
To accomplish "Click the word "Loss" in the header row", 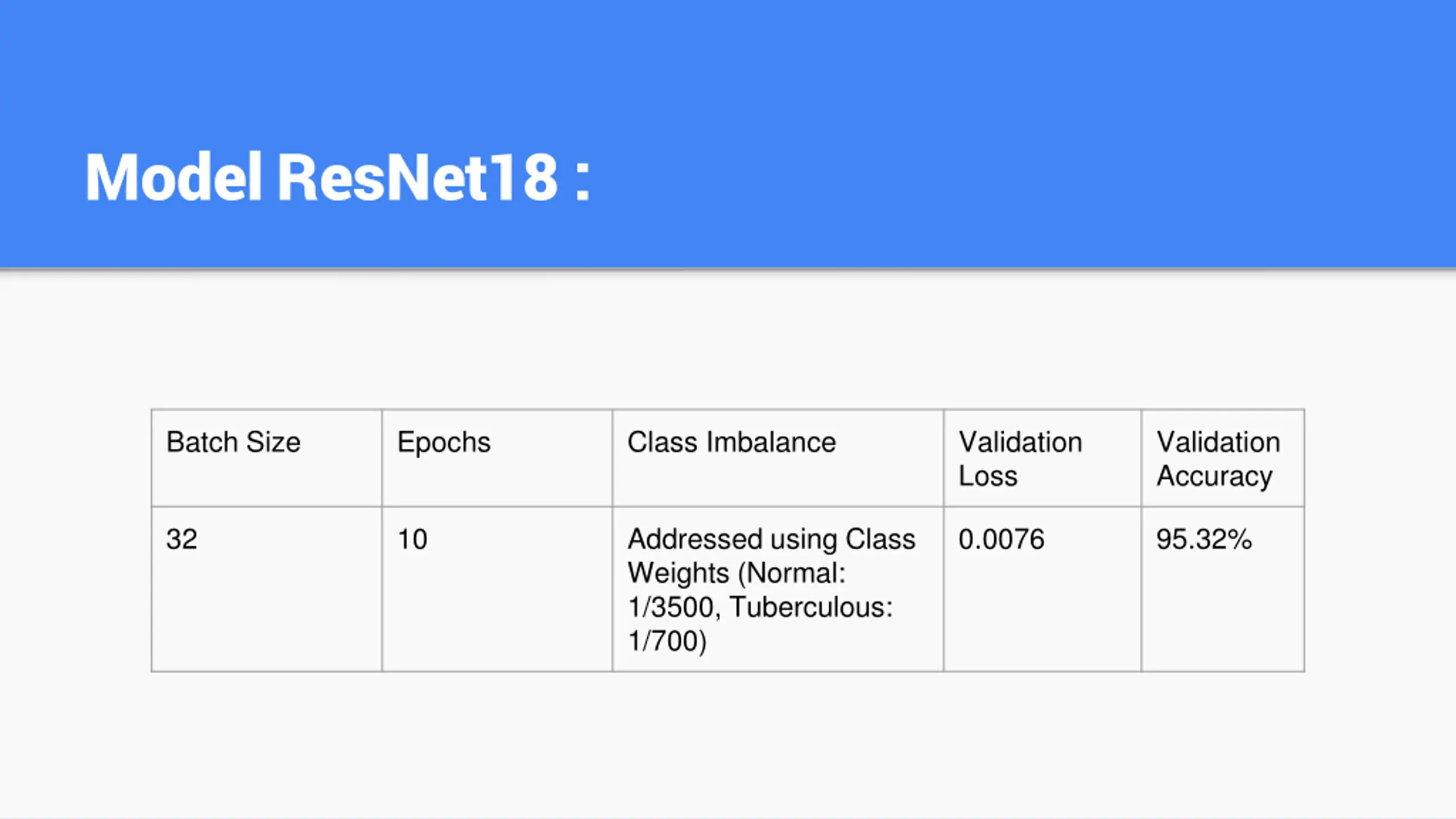I will [988, 476].
